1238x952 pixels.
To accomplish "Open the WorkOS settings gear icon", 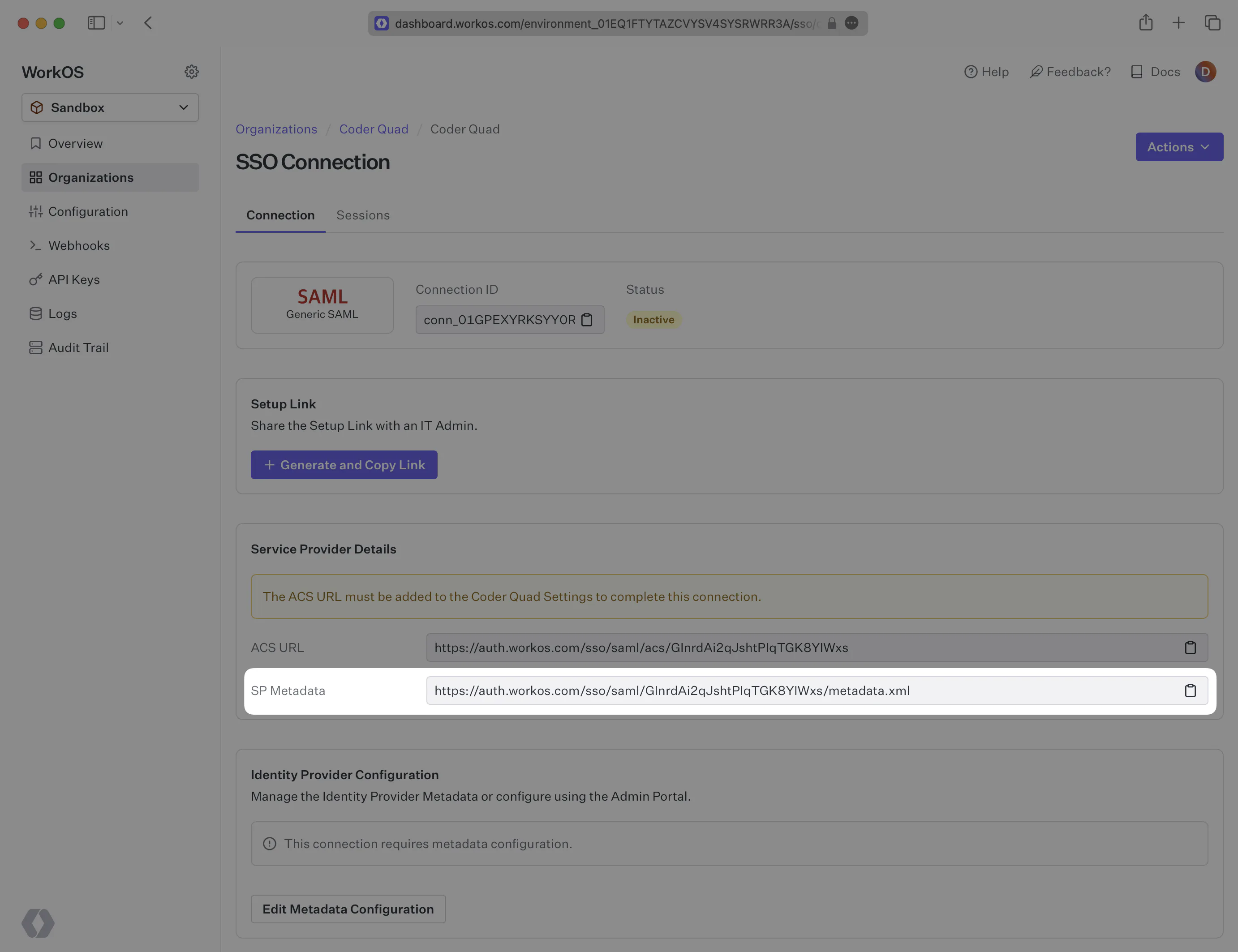I will [192, 72].
